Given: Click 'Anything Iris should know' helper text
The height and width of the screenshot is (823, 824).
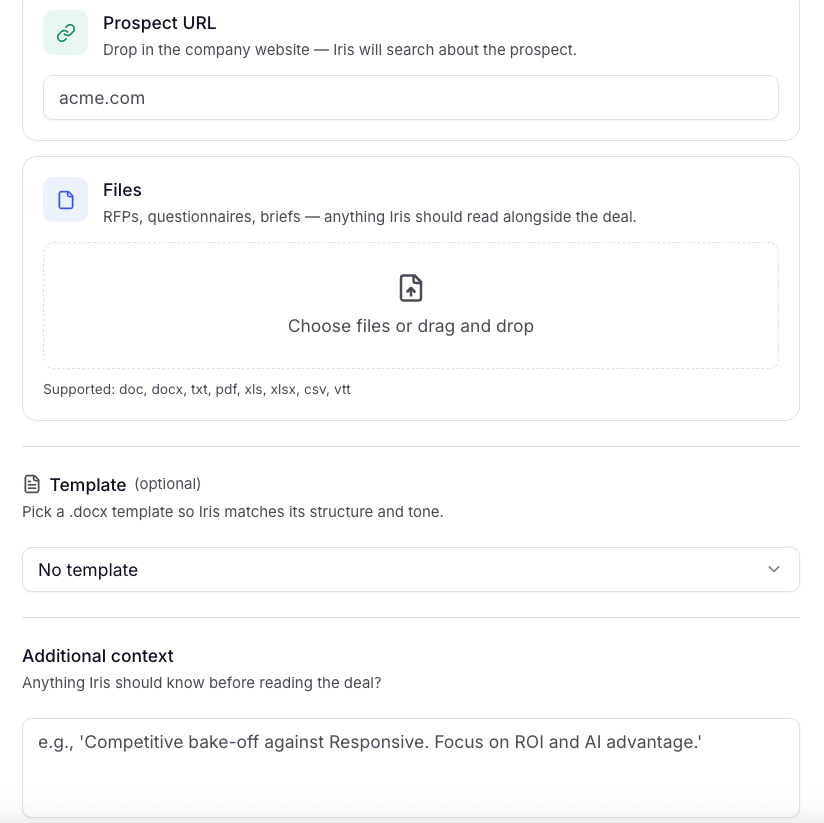Looking at the screenshot, I should (202, 683).
